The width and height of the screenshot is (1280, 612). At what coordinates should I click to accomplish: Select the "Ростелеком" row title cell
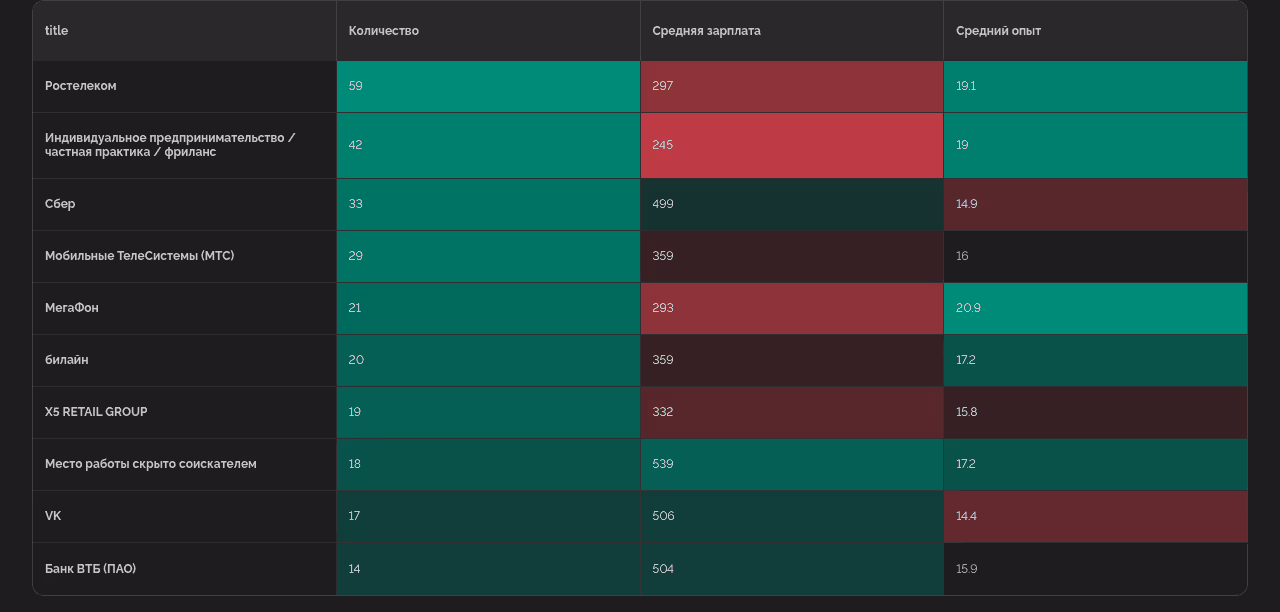81,86
